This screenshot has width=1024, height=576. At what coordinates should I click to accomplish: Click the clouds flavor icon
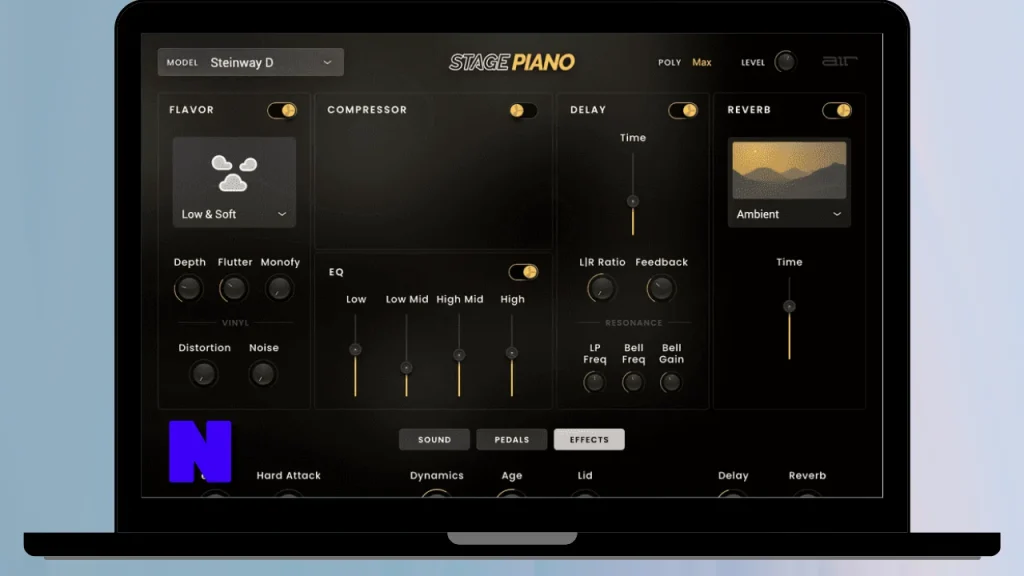tap(234, 173)
